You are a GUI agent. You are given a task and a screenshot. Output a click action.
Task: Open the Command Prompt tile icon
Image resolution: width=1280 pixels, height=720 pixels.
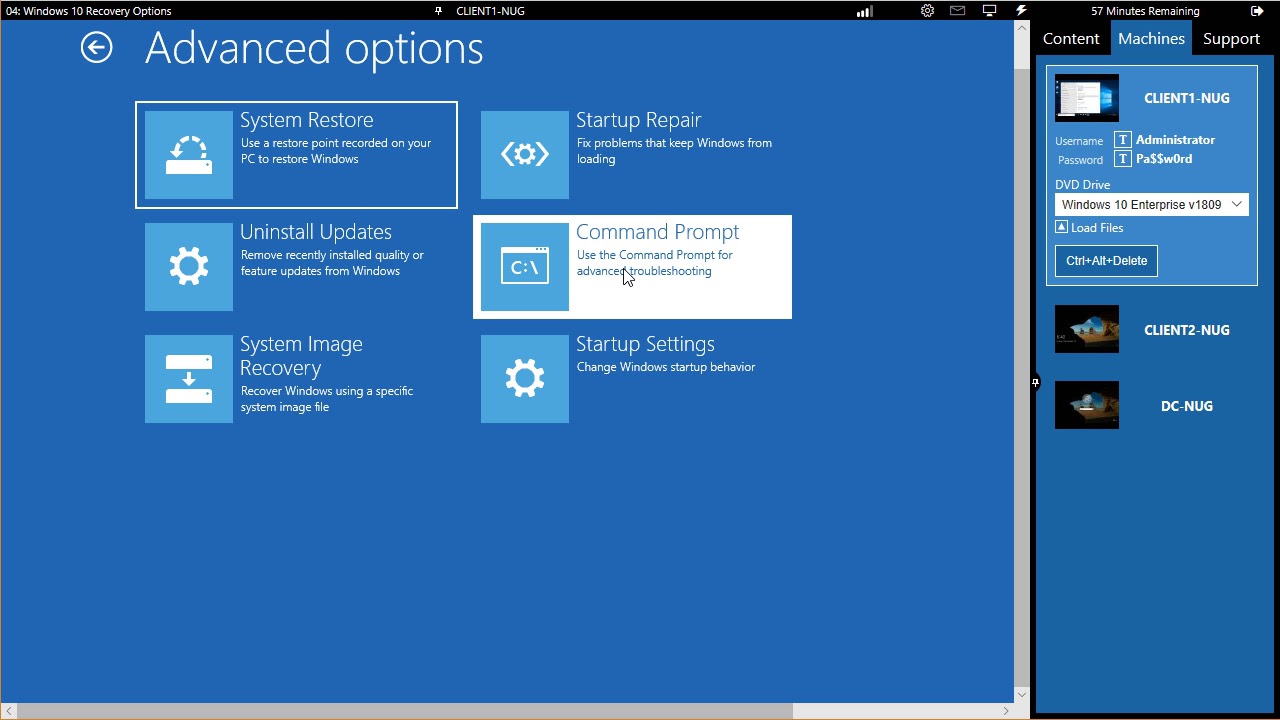click(x=525, y=267)
